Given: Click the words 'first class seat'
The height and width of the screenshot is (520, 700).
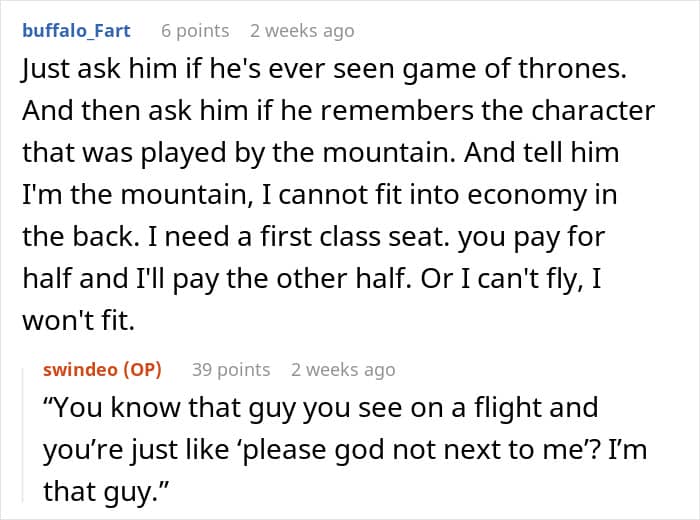Looking at the screenshot, I should click(355, 237).
